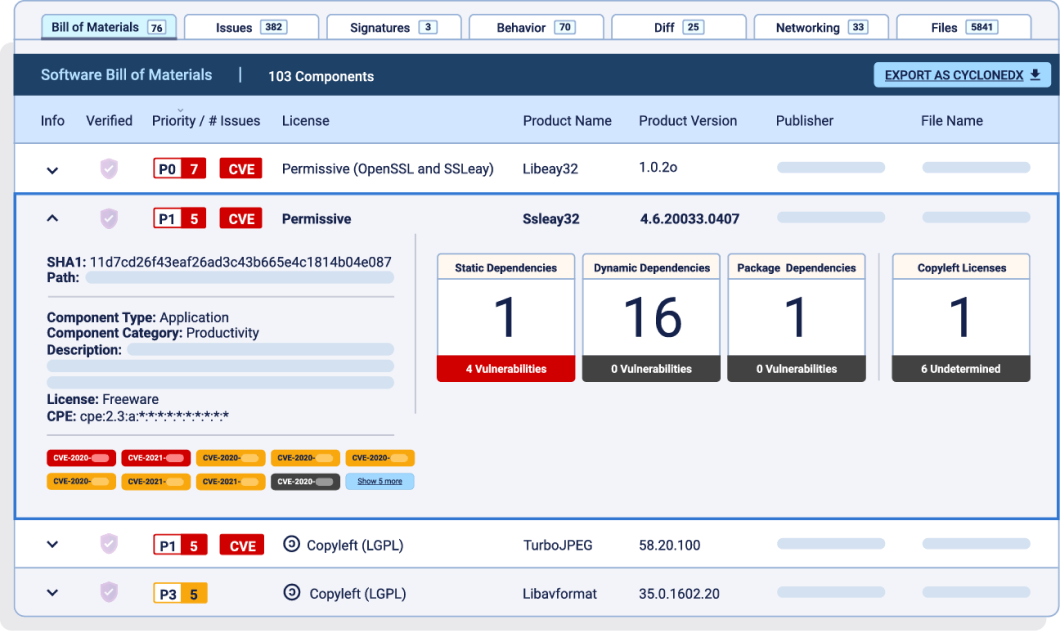Click the Verified column header
The width and height of the screenshot is (1060, 631).
pyautogui.click(x=109, y=120)
